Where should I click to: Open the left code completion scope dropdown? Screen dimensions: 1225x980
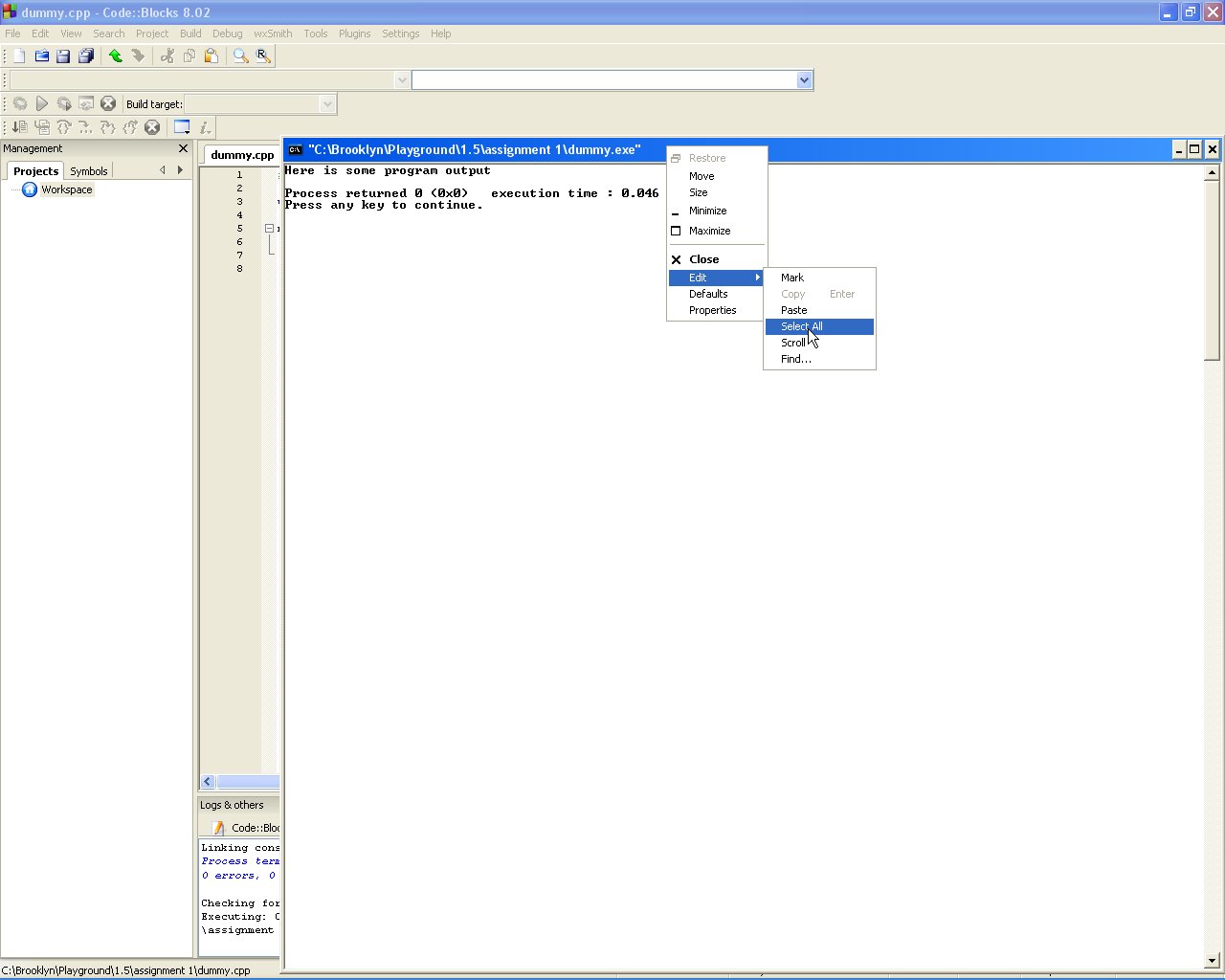402,80
